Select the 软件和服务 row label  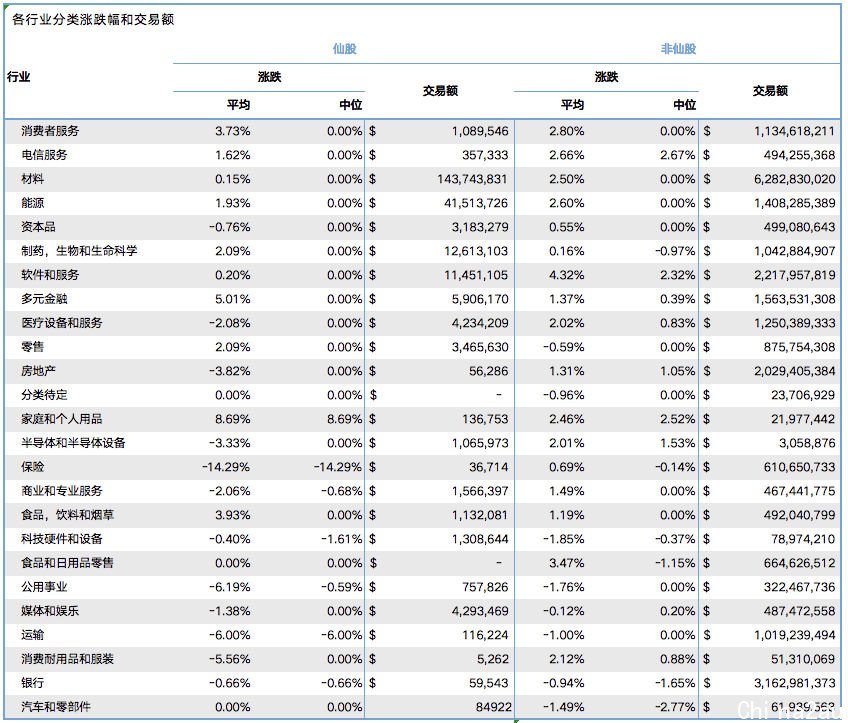point(50,275)
